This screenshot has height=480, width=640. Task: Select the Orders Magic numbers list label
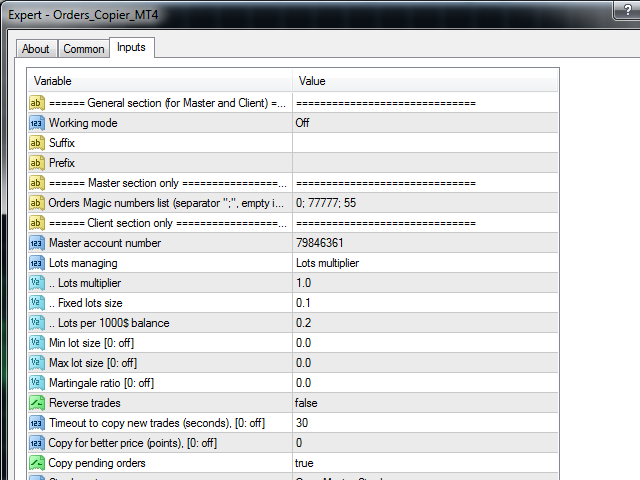pos(166,203)
